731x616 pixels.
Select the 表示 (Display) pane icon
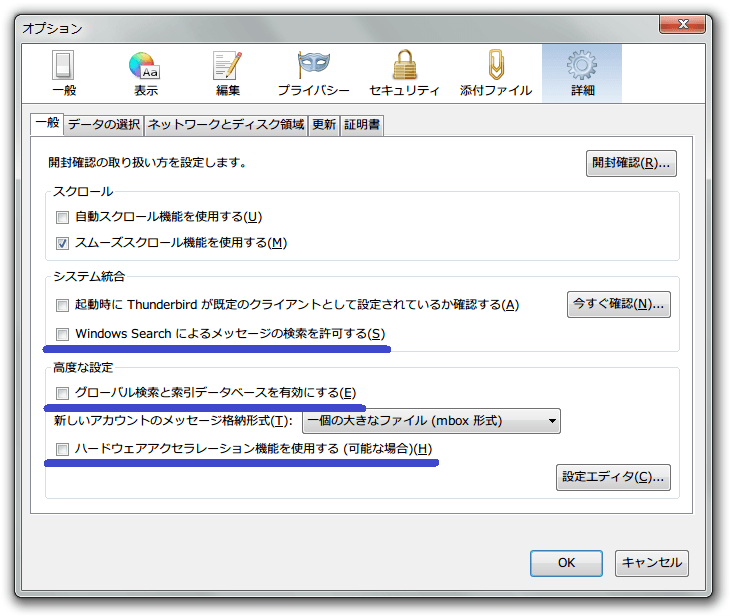pyautogui.click(x=145, y=67)
